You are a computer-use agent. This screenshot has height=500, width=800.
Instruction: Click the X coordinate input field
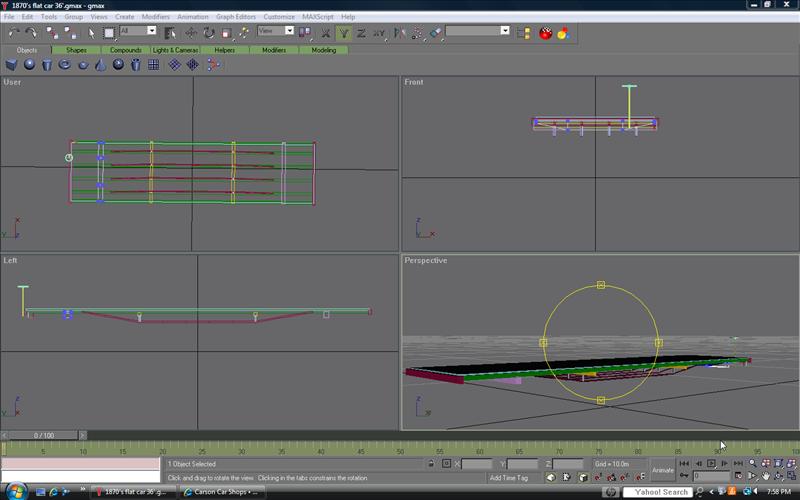[477, 464]
